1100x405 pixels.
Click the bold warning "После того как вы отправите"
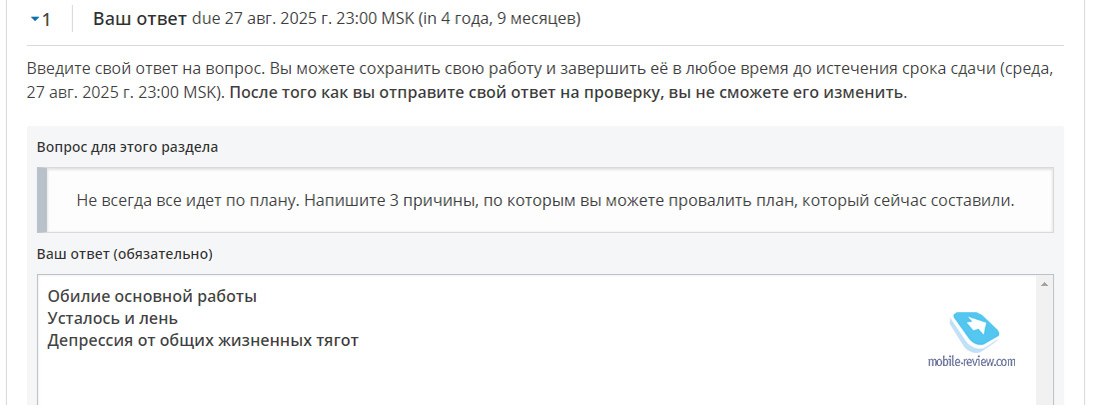coord(568,93)
